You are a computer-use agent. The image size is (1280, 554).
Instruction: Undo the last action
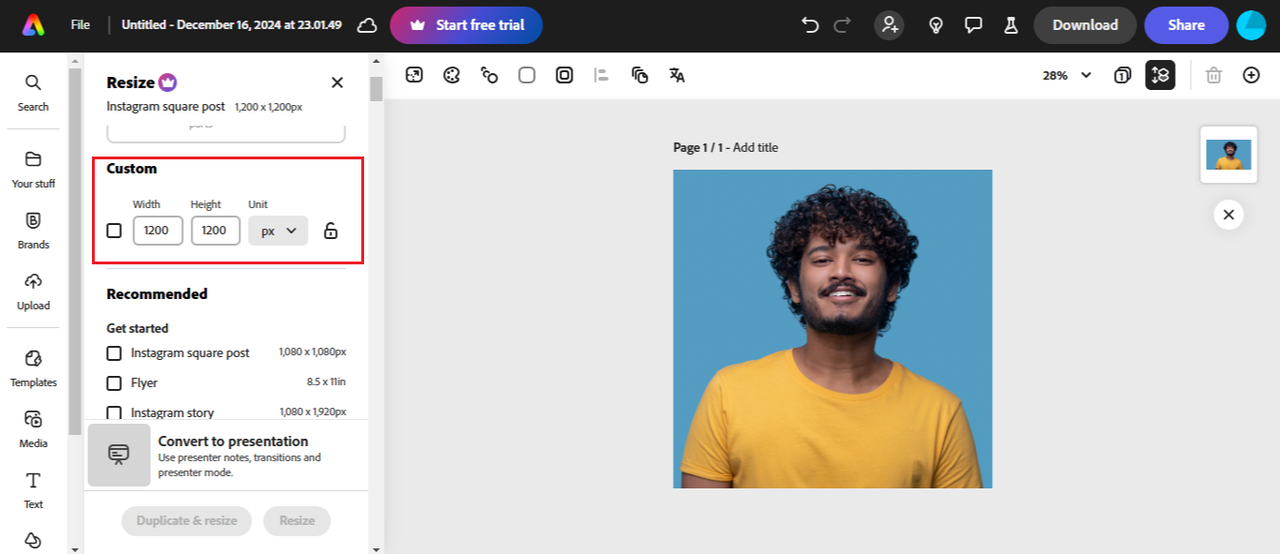810,25
